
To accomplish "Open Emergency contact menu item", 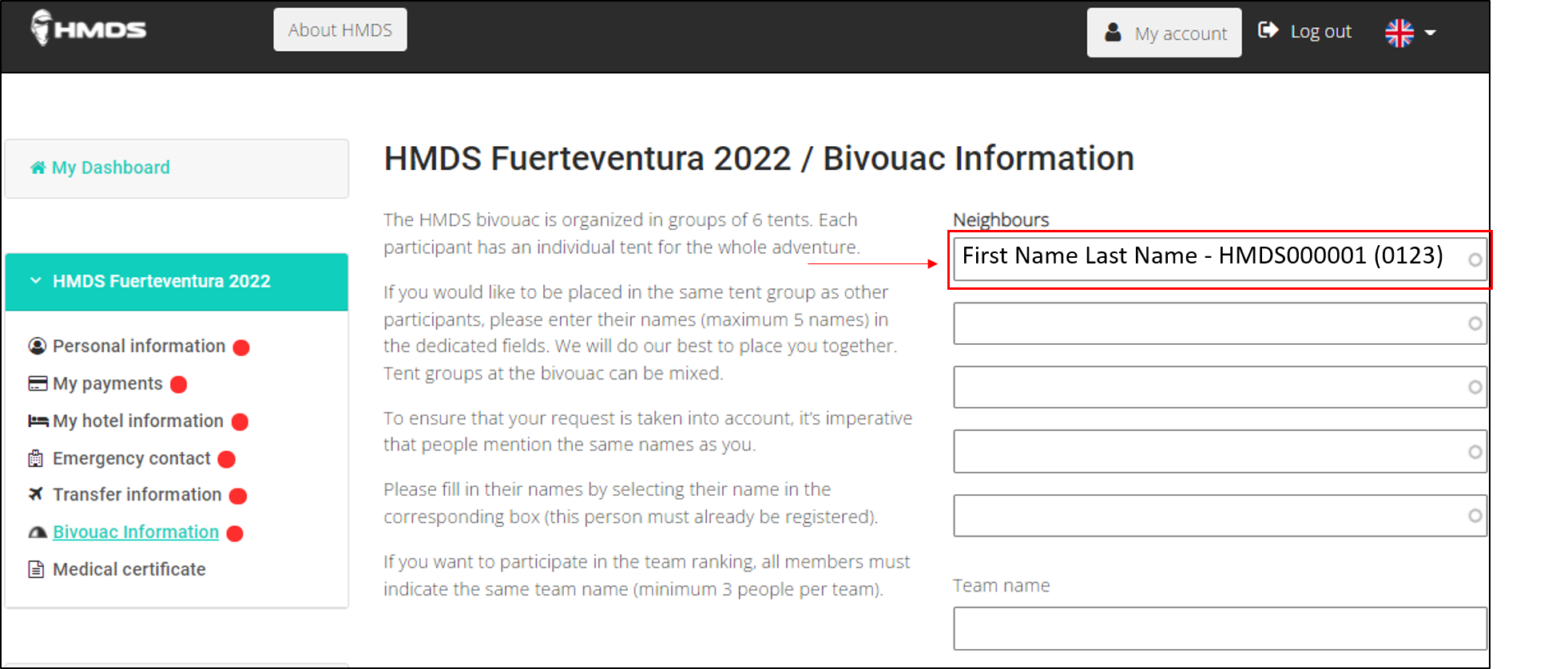I will [x=132, y=459].
